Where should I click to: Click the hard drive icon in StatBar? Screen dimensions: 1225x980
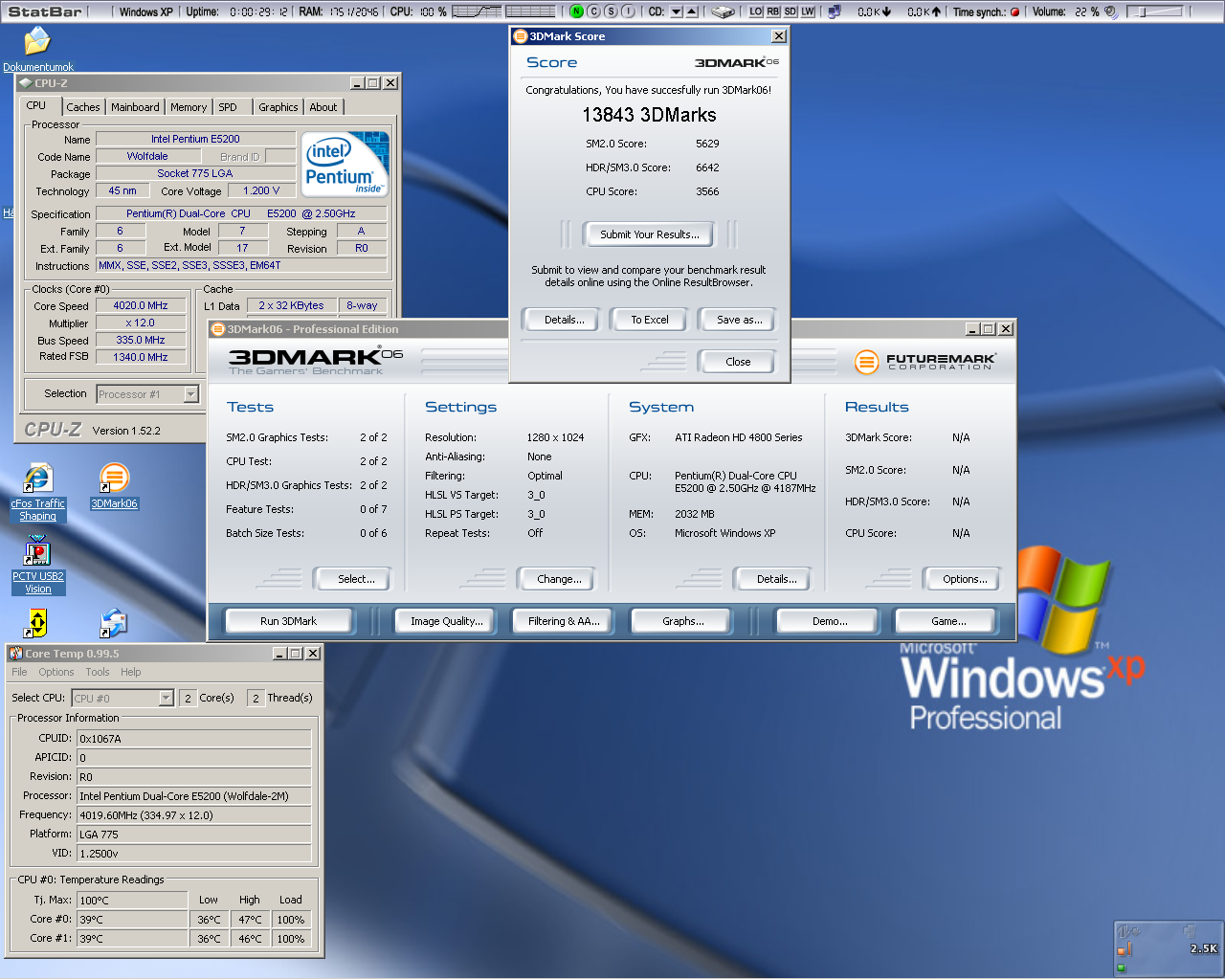[x=724, y=11]
